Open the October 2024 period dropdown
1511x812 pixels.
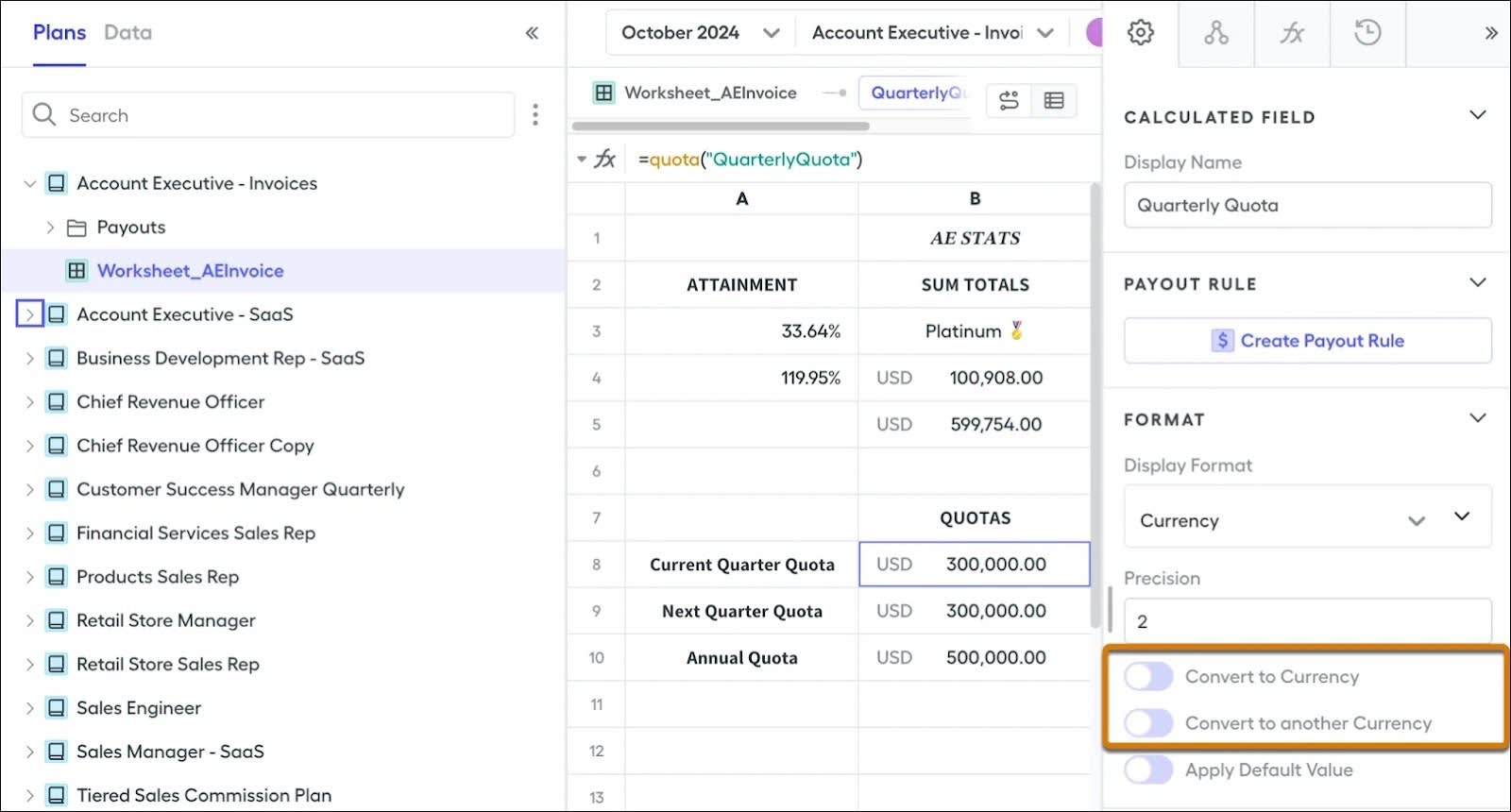(700, 33)
